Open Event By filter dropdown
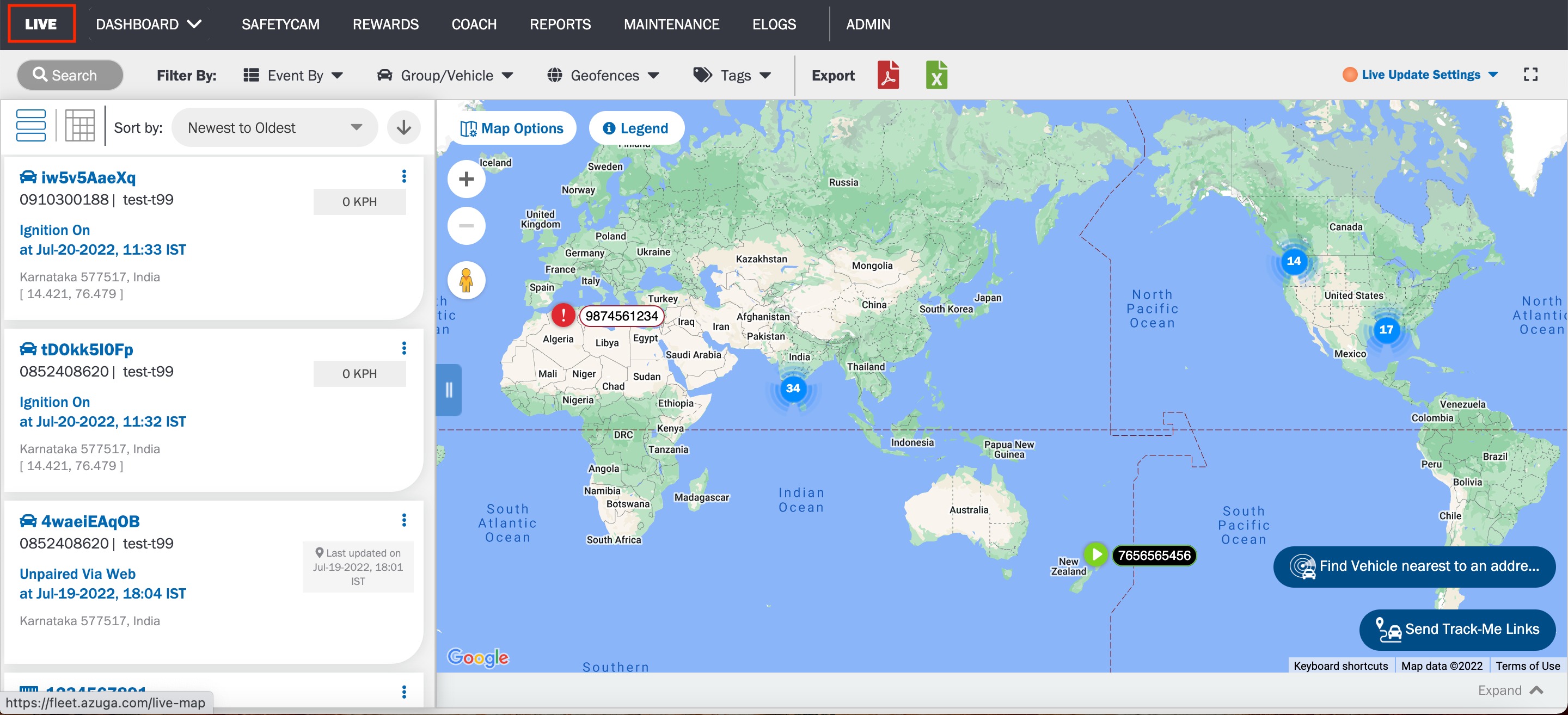Screen dimensions: 1568x715 click(293, 76)
